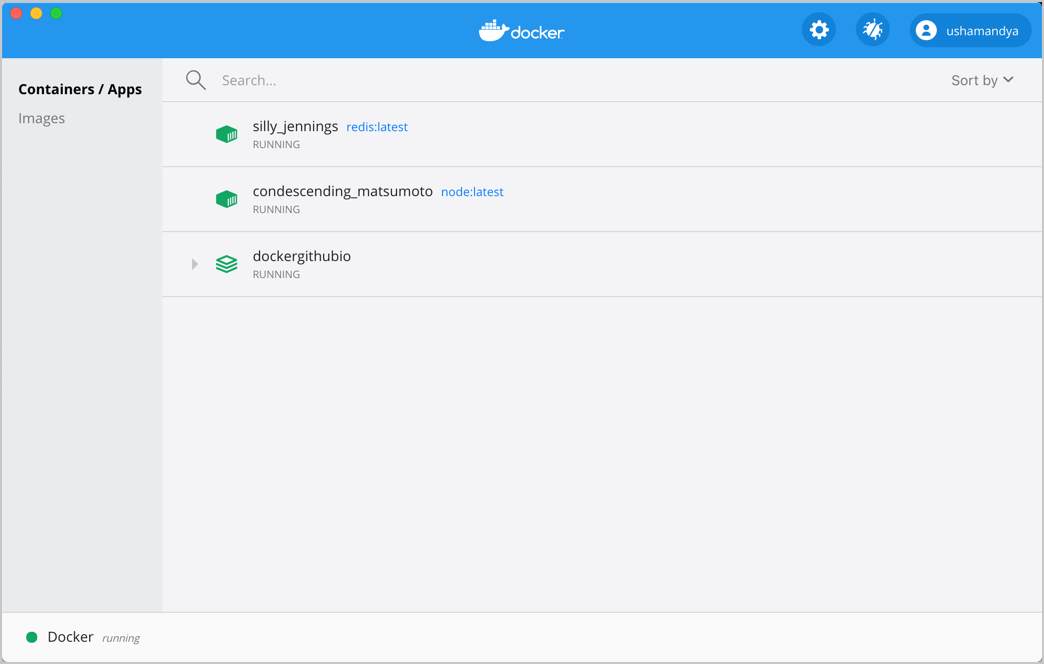Screen dimensions: 1044x664
Task: Open the Troubleshoot bug icon
Action: pos(872,29)
